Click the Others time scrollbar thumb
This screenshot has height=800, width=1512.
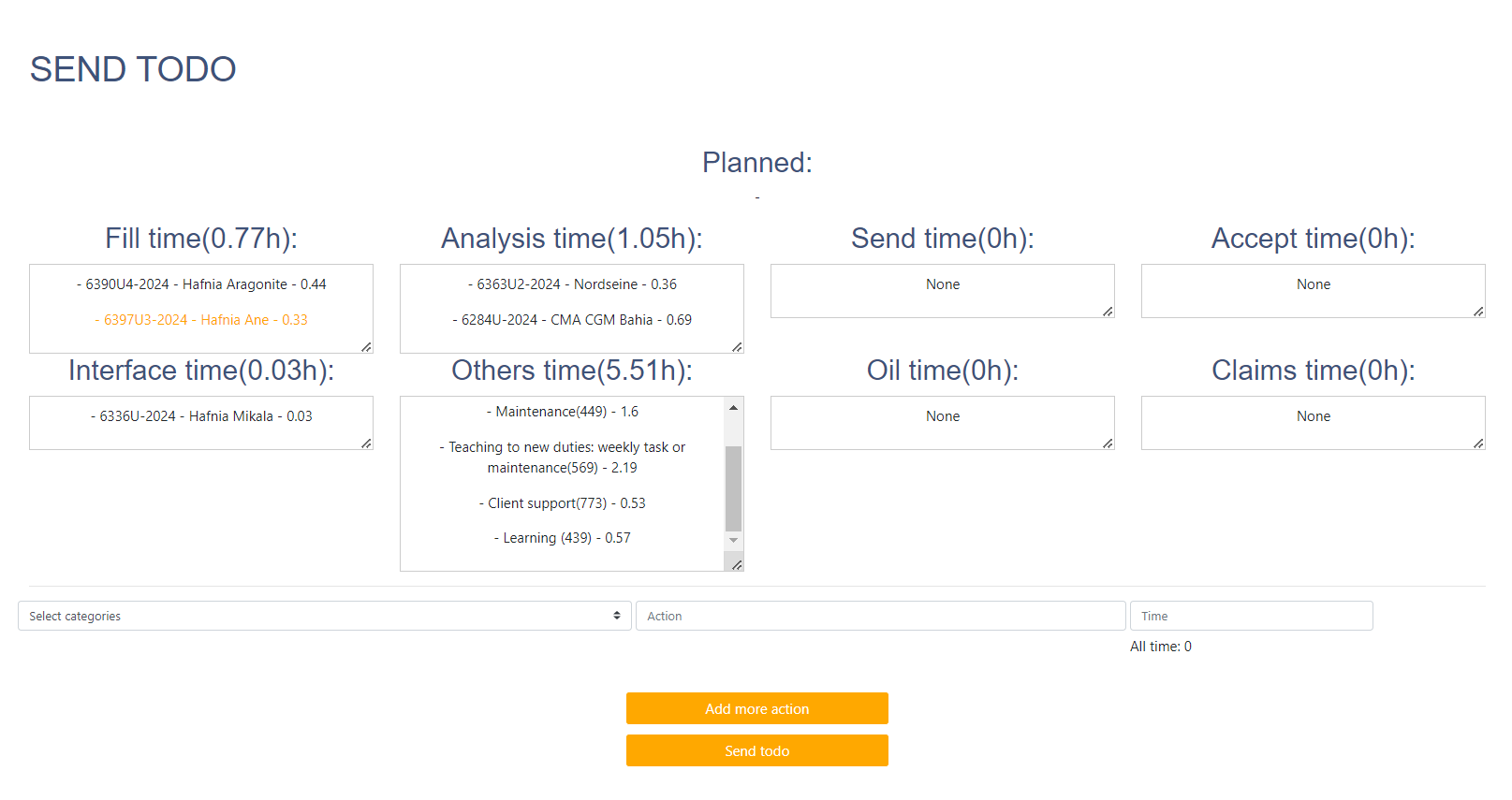pyautogui.click(x=733, y=487)
